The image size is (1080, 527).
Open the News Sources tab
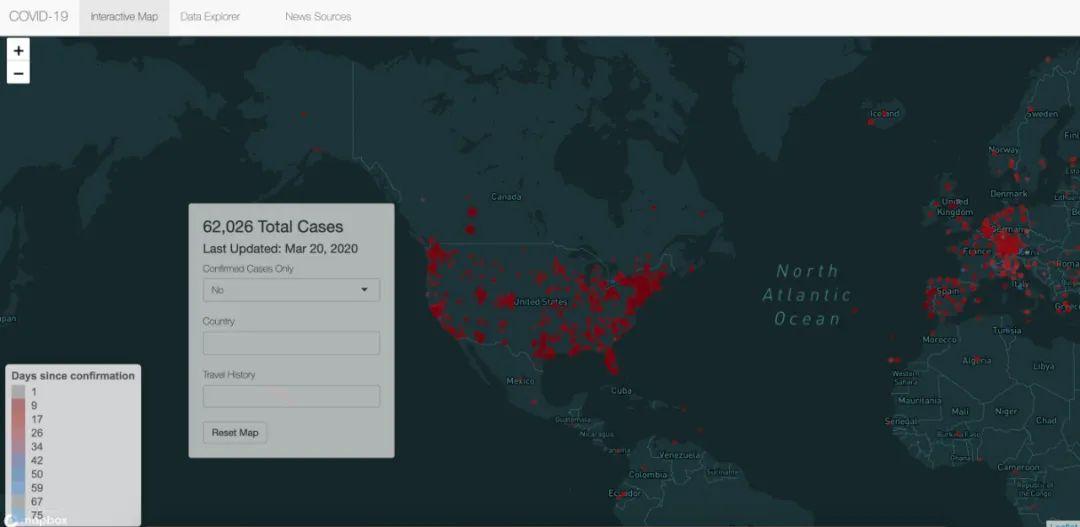pyautogui.click(x=318, y=17)
